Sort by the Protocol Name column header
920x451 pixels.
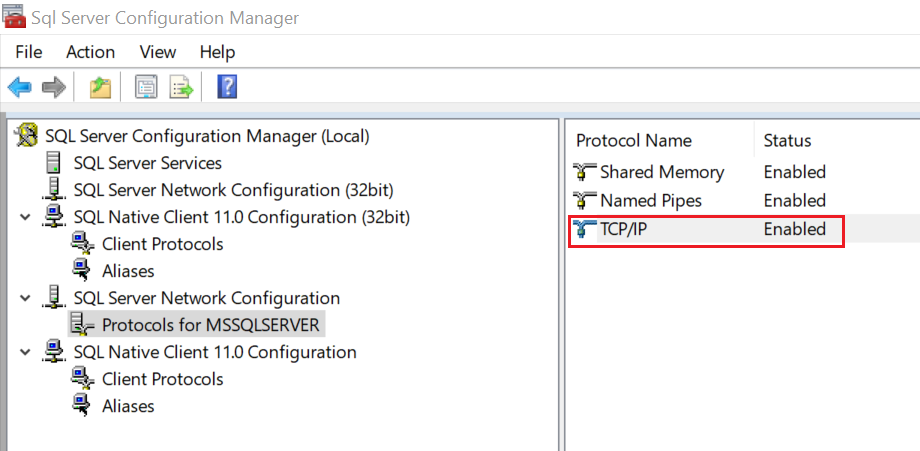(x=633, y=141)
